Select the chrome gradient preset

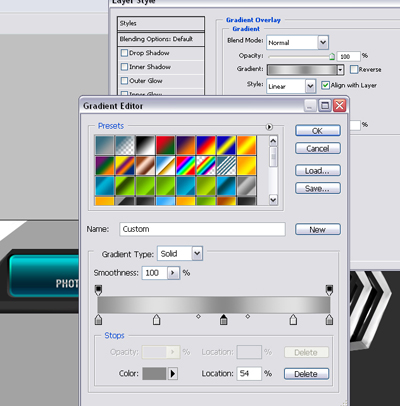click(165, 166)
